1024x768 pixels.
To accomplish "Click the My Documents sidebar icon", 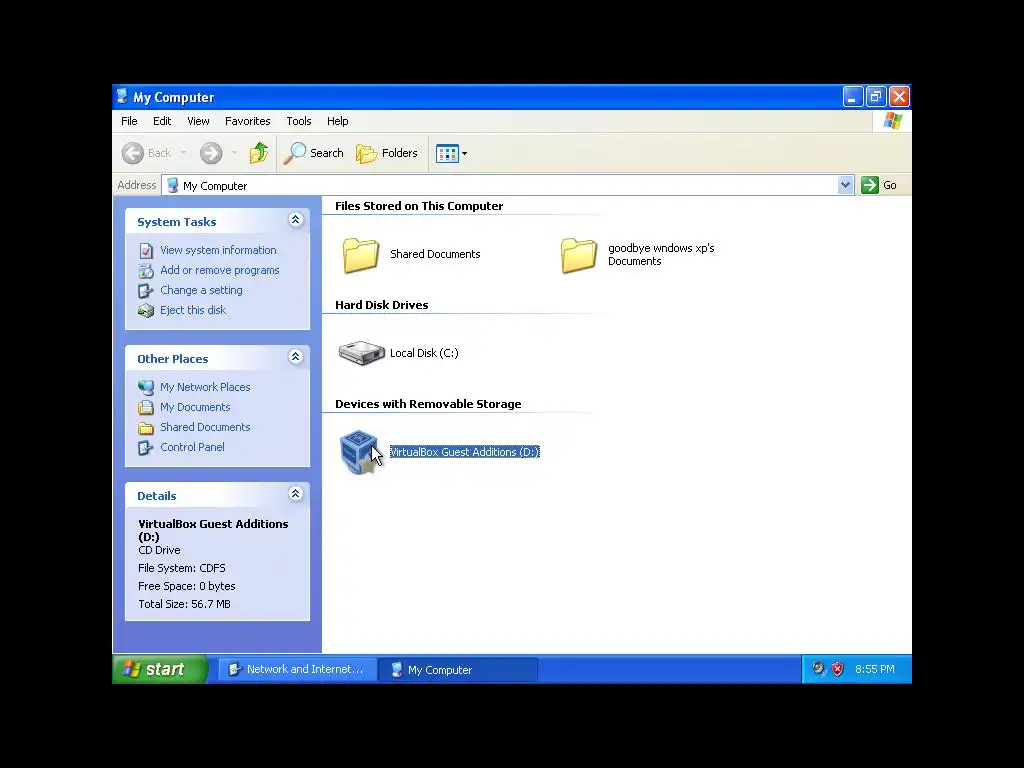I will click(146, 408).
